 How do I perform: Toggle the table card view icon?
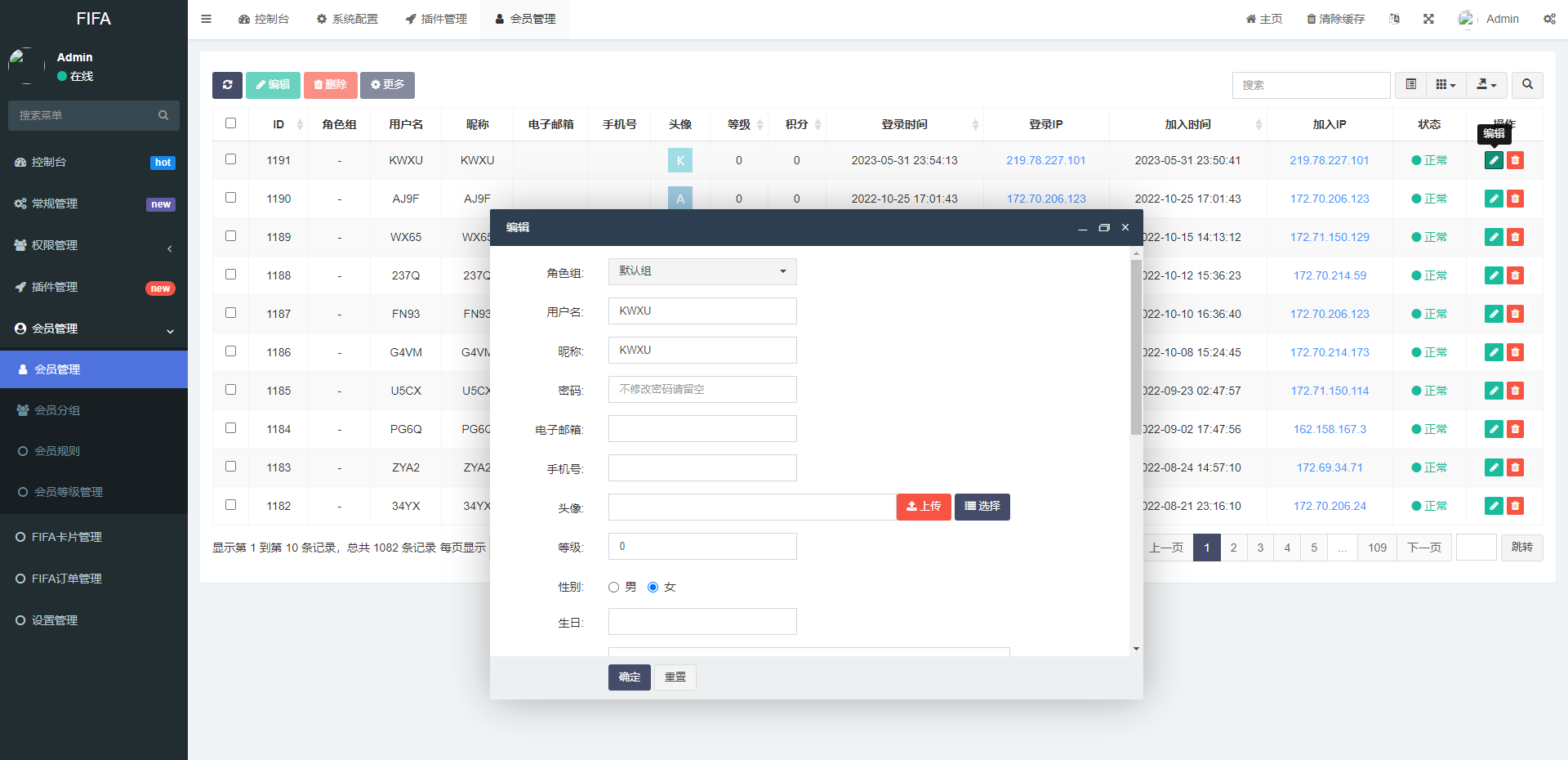[1410, 85]
